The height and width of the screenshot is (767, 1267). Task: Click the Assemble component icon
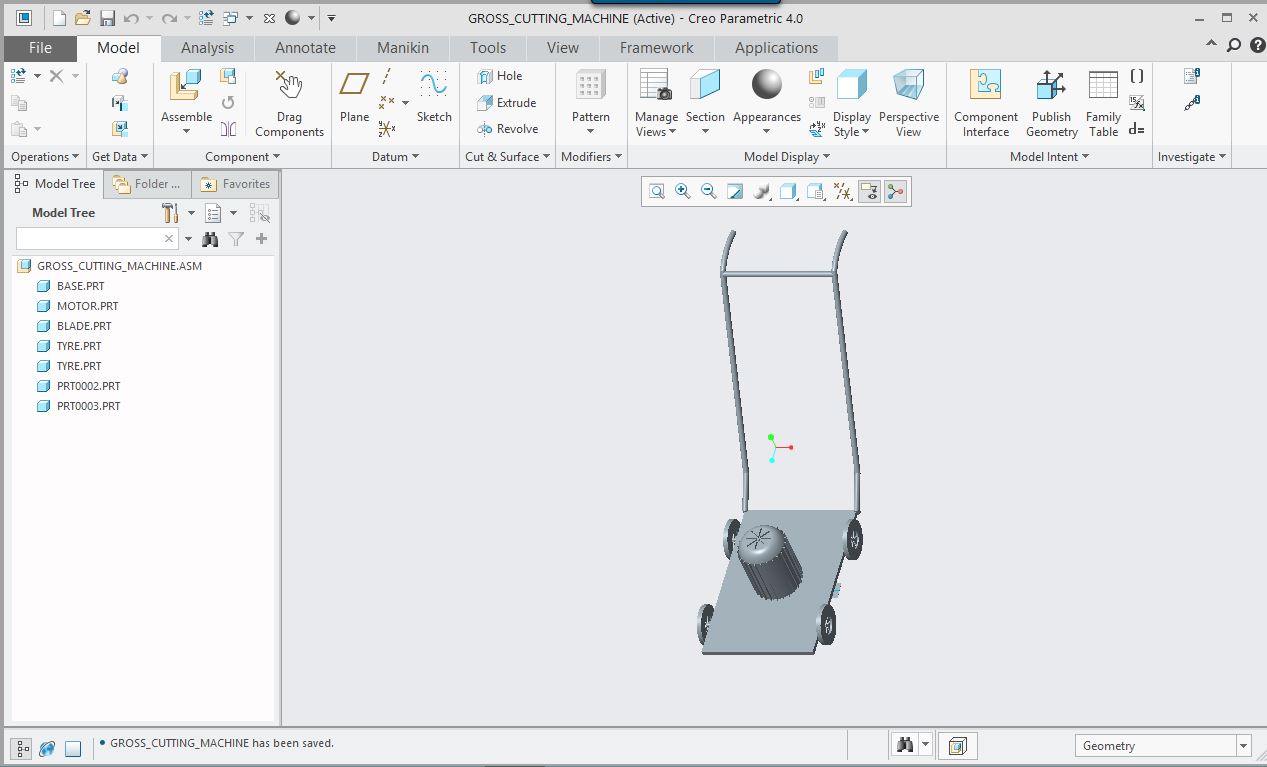(186, 86)
